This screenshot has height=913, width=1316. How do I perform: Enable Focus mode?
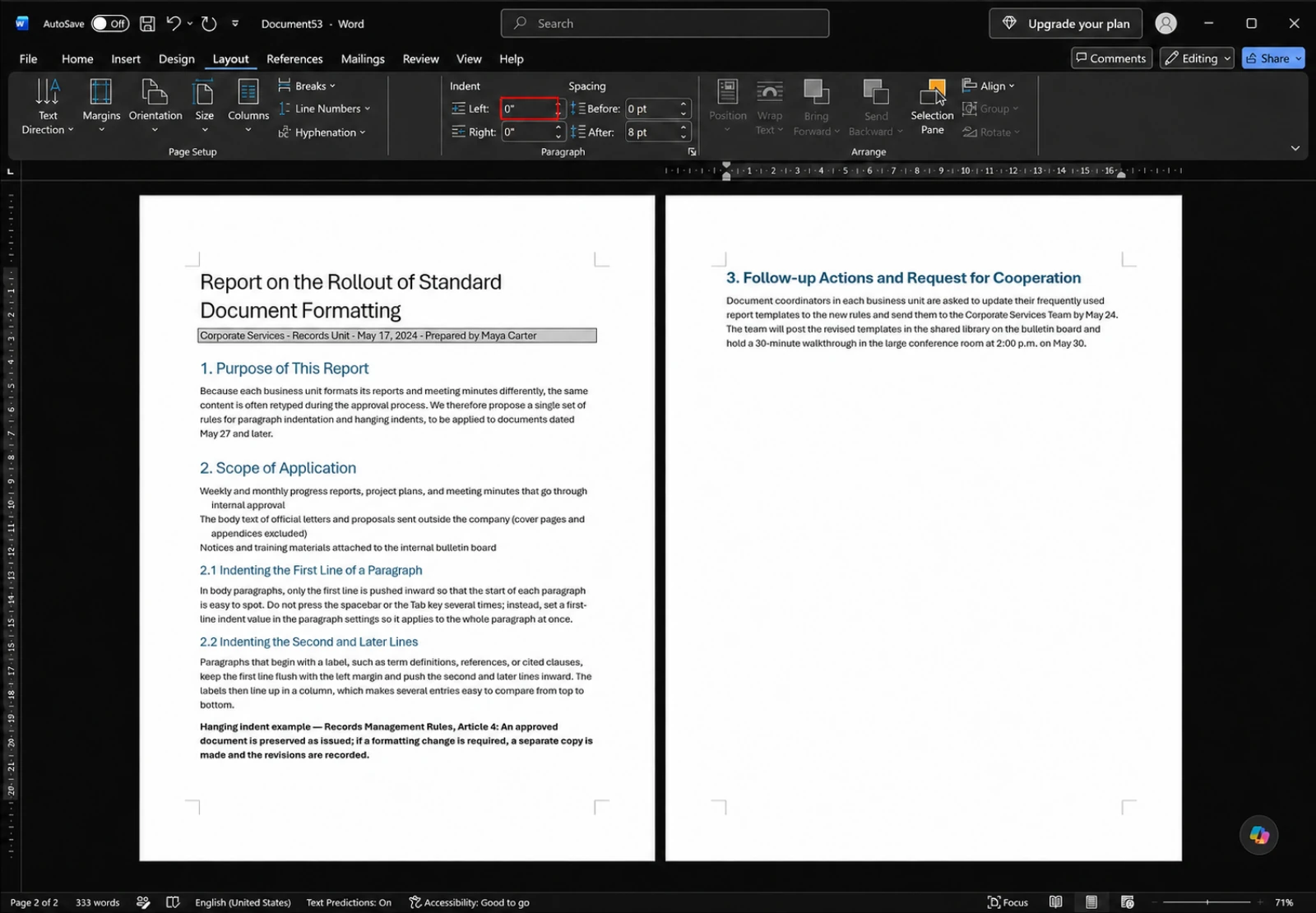click(1008, 902)
